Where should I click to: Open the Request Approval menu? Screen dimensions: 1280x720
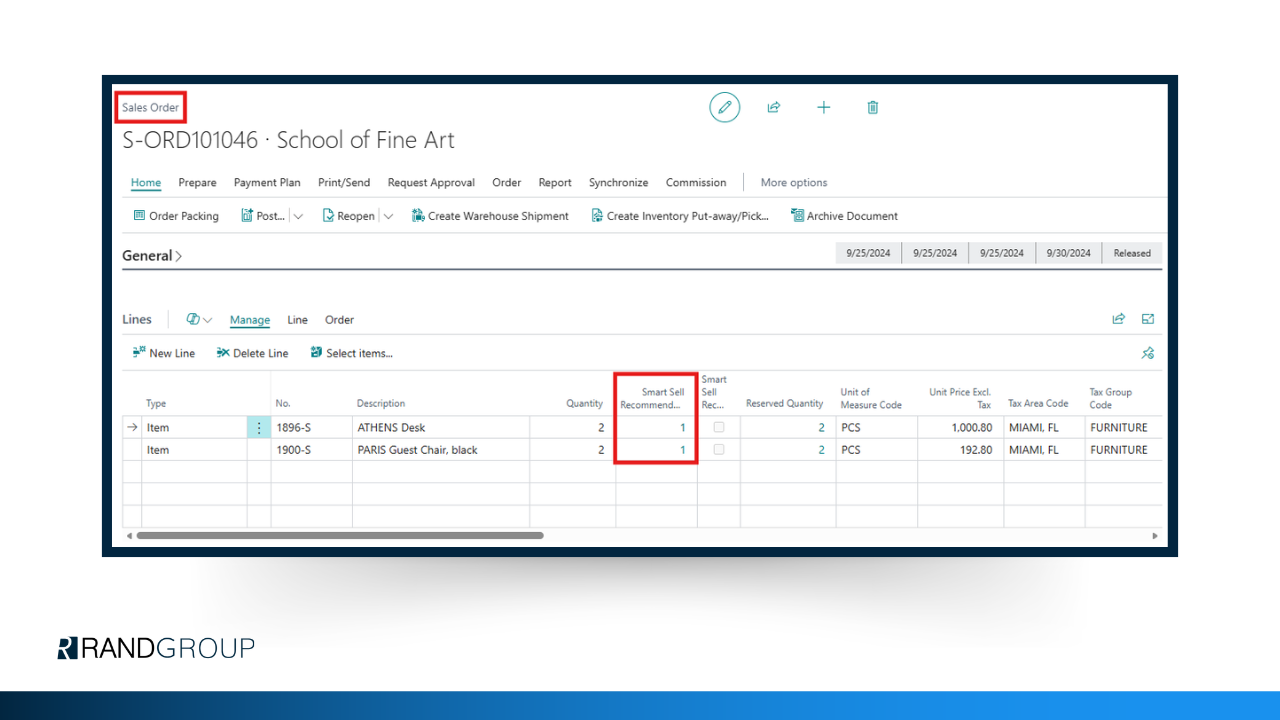(431, 183)
